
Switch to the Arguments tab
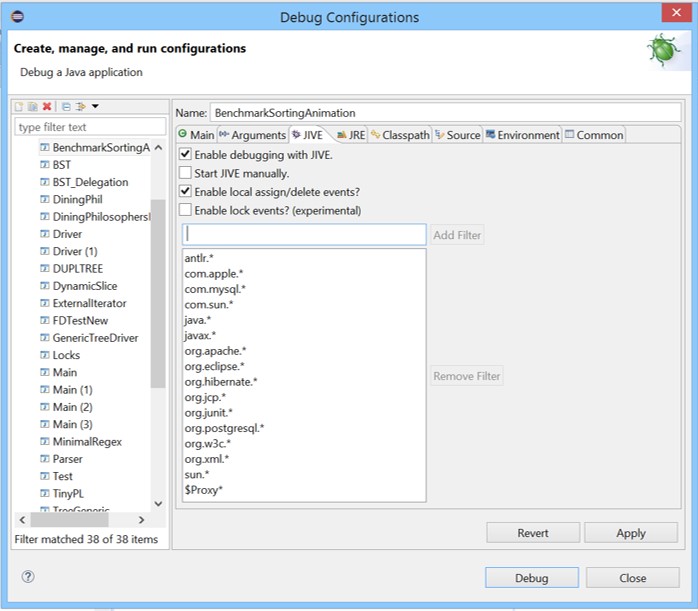(x=252, y=135)
